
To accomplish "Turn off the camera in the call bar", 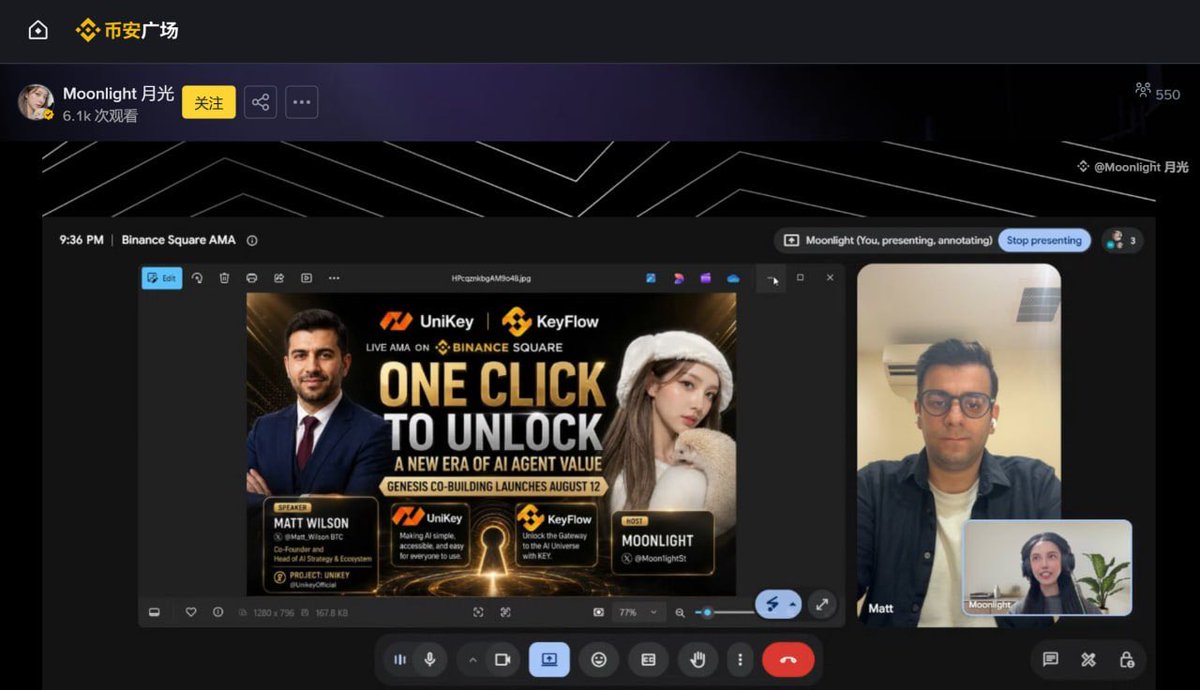I will click(x=502, y=659).
